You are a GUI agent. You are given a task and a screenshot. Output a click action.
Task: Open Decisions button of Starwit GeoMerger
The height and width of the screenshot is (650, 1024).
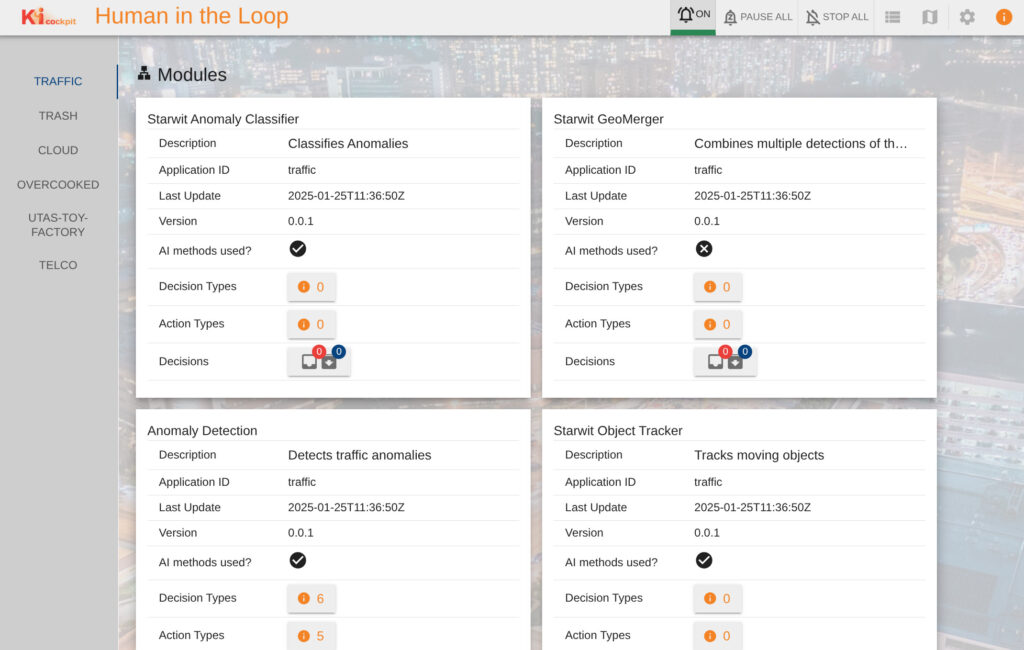coord(725,361)
